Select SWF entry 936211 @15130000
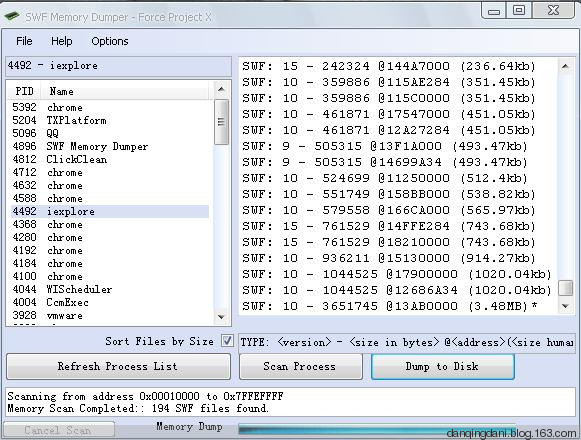The height and width of the screenshot is (440, 581). click(389, 258)
